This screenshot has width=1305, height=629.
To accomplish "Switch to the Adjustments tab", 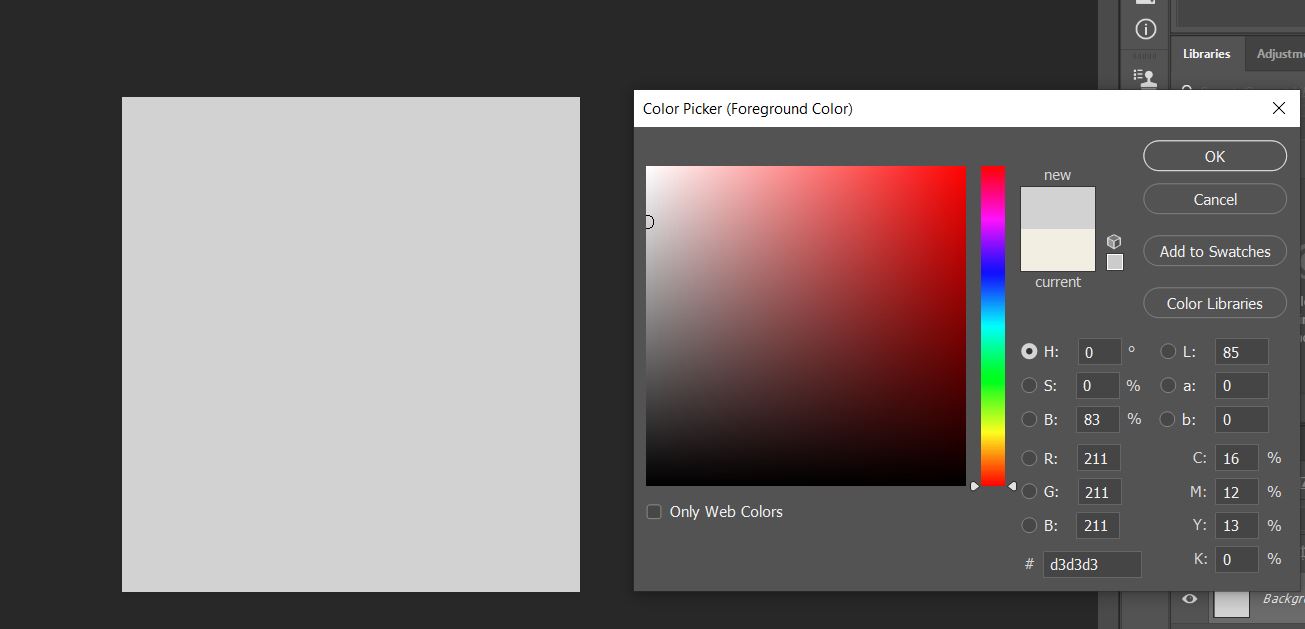I will 1279,54.
